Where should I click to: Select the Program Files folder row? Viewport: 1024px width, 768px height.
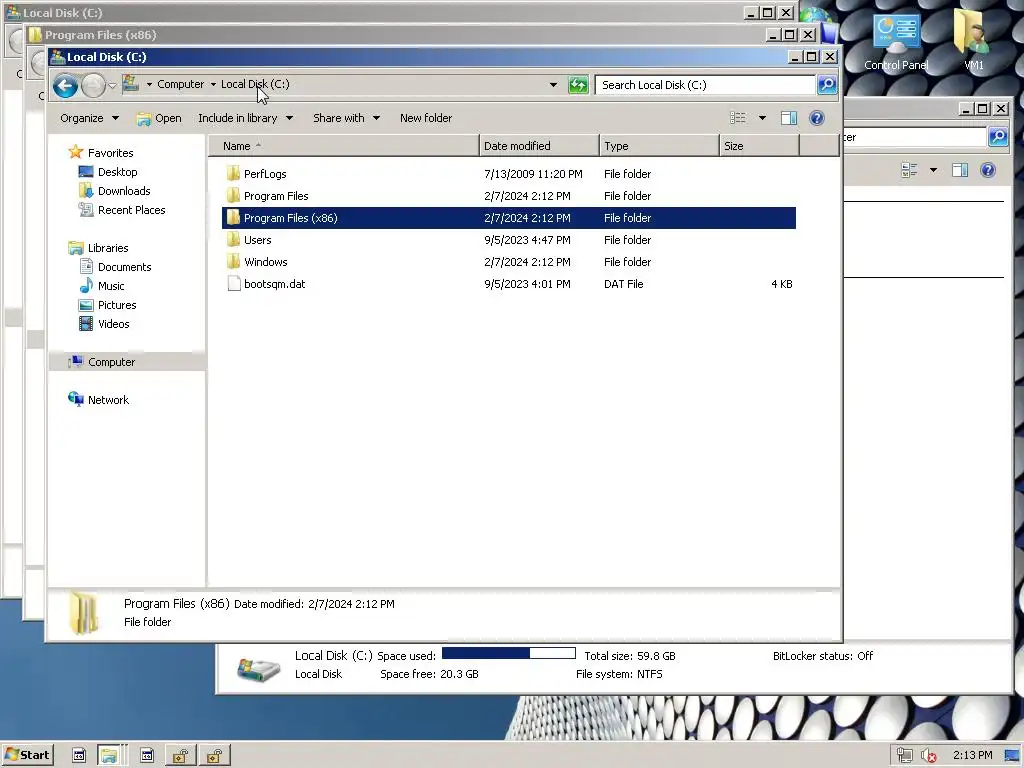click(509, 196)
